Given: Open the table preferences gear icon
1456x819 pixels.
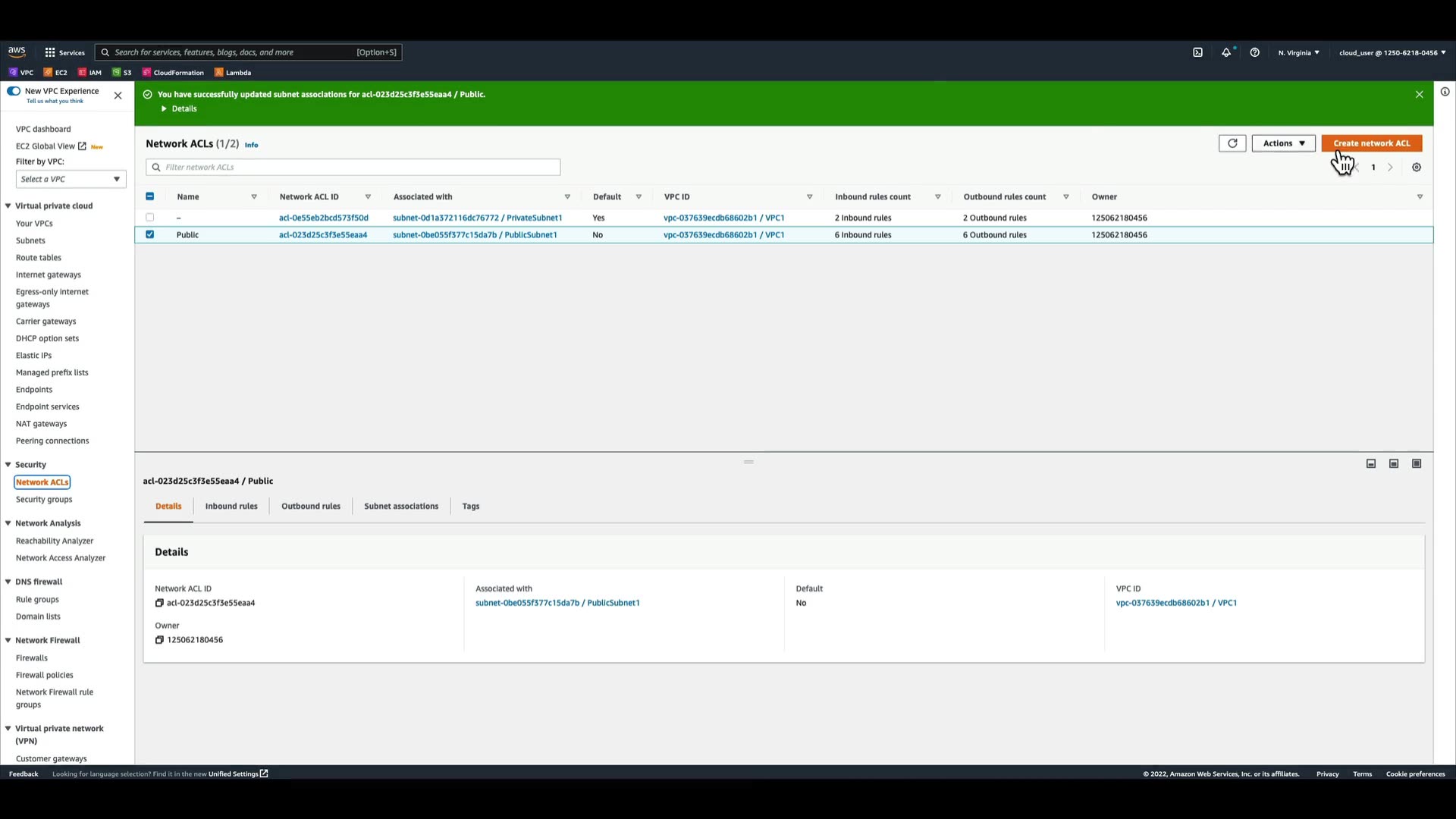Looking at the screenshot, I should pyautogui.click(x=1417, y=168).
